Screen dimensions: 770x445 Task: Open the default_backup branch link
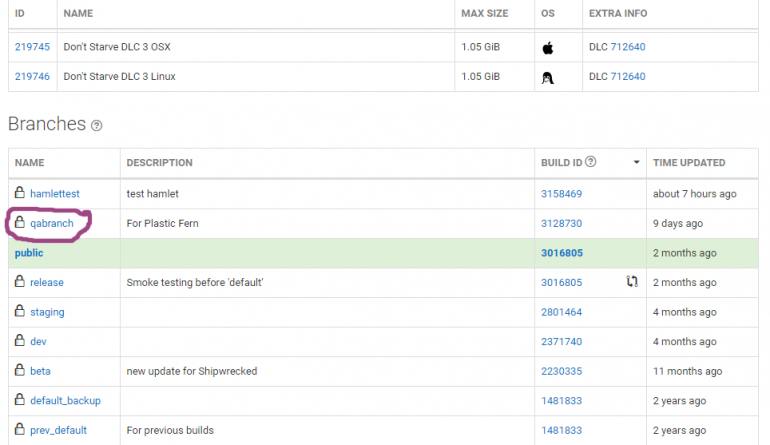coord(65,401)
